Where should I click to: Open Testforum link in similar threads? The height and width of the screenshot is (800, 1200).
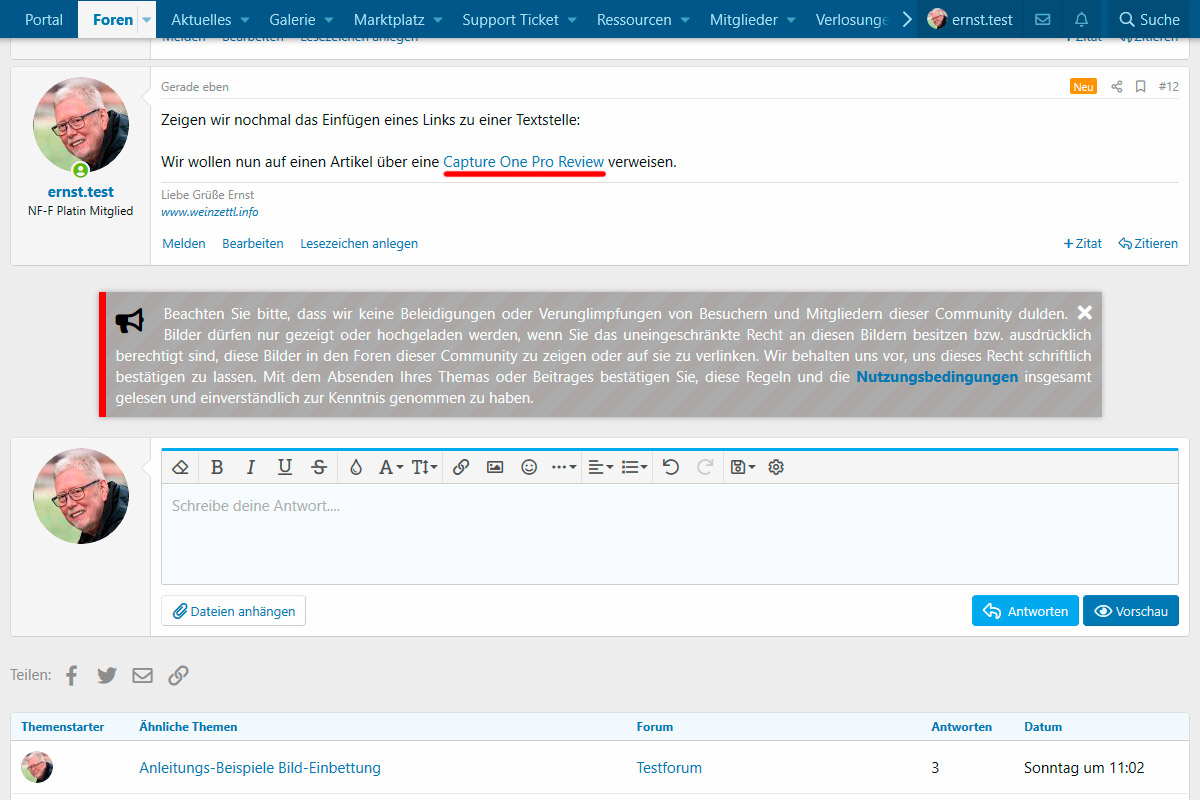tap(669, 768)
